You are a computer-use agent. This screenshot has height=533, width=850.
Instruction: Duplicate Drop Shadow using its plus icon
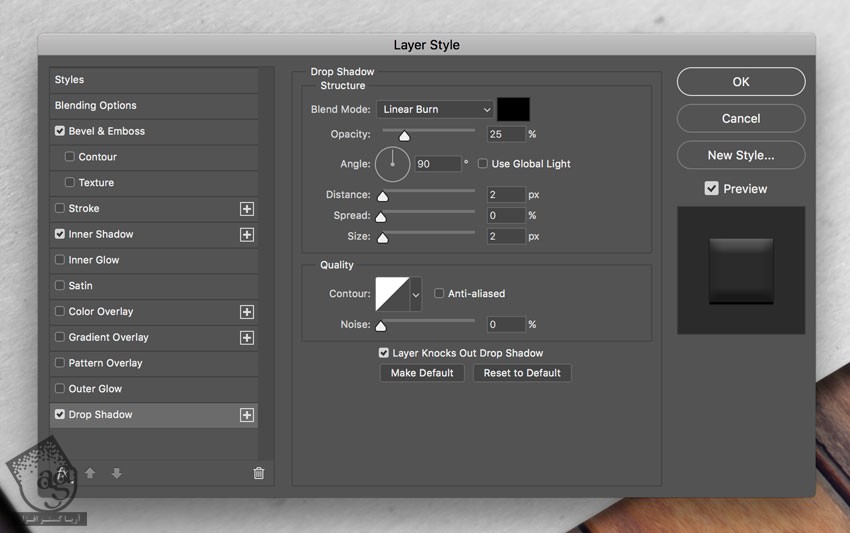(x=247, y=415)
